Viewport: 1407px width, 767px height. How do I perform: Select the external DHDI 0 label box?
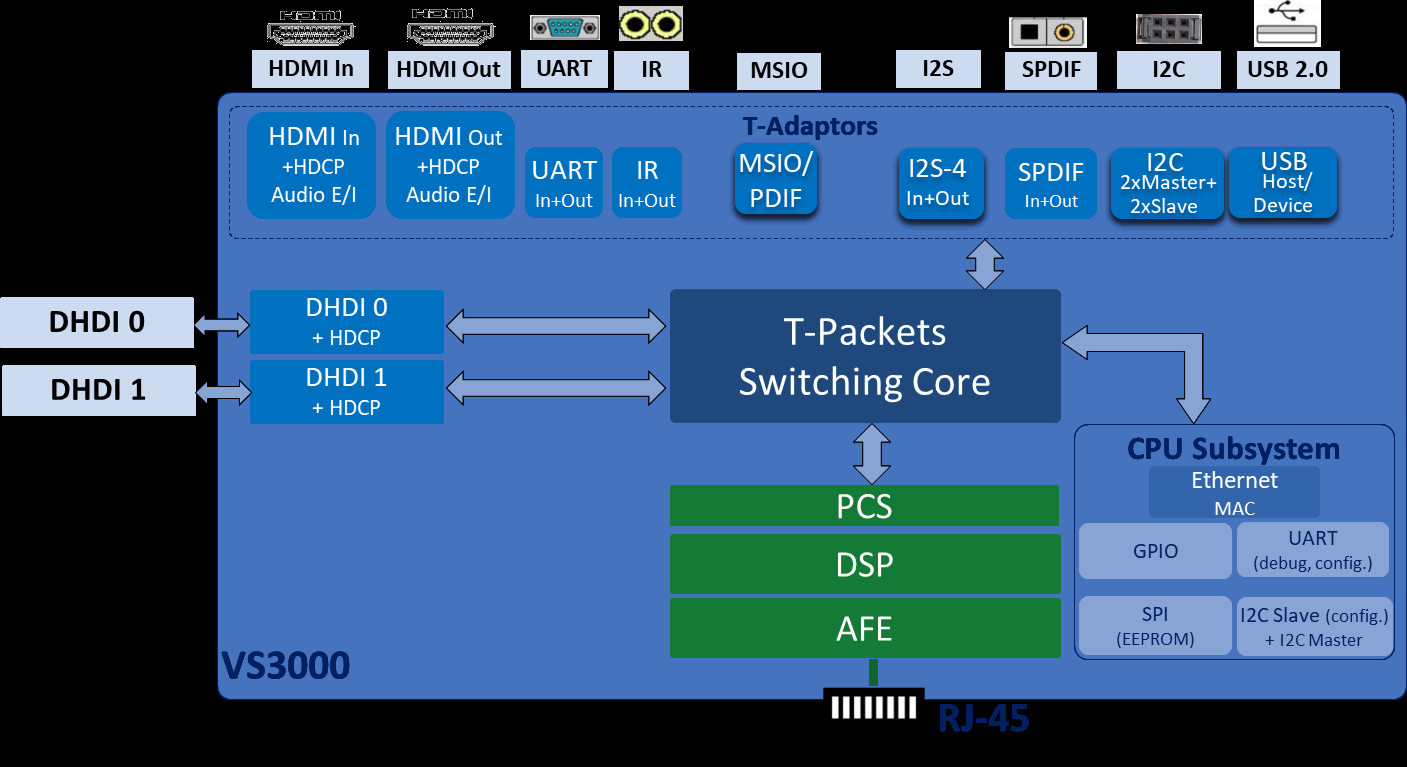[x=97, y=322]
